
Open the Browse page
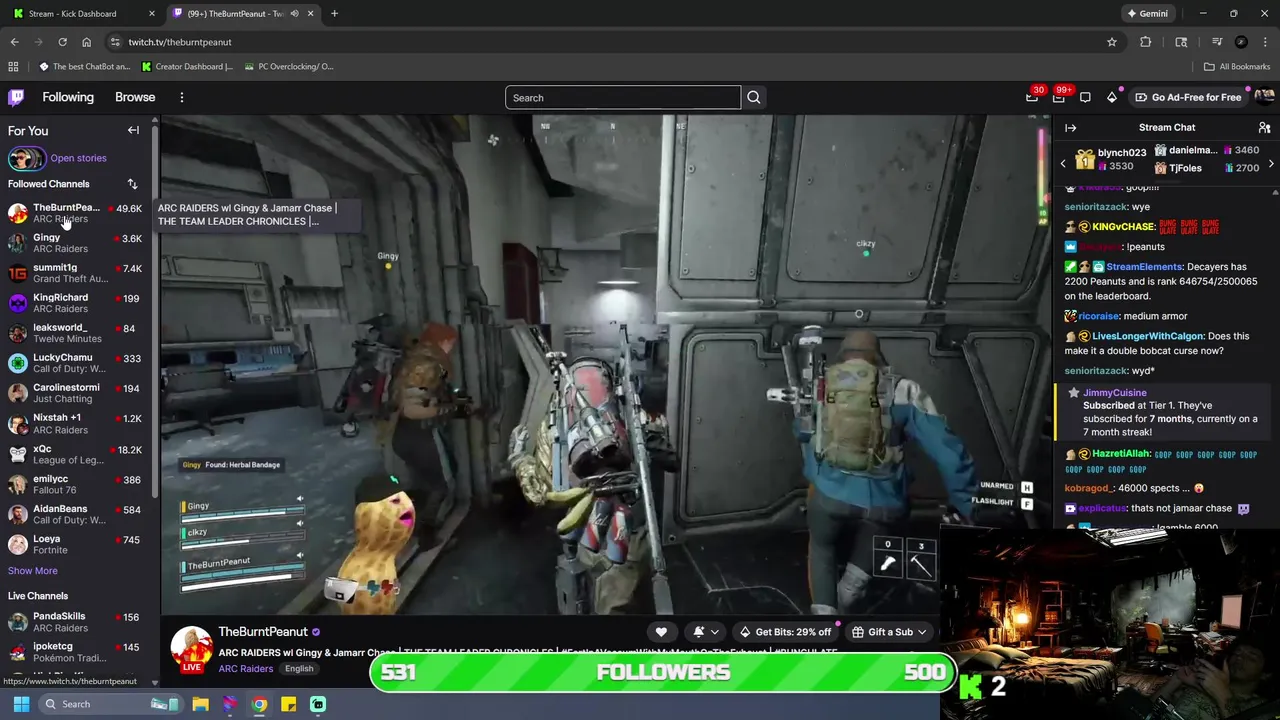(x=135, y=97)
